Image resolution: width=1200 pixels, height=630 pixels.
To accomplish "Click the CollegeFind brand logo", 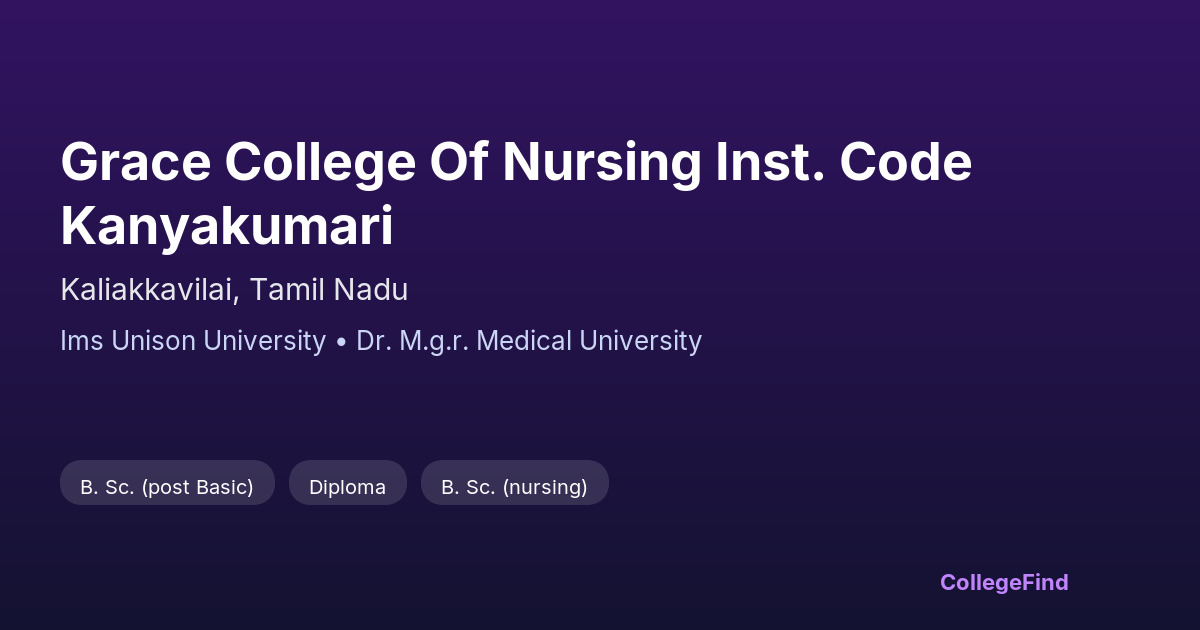I will pyautogui.click(x=1003, y=582).
